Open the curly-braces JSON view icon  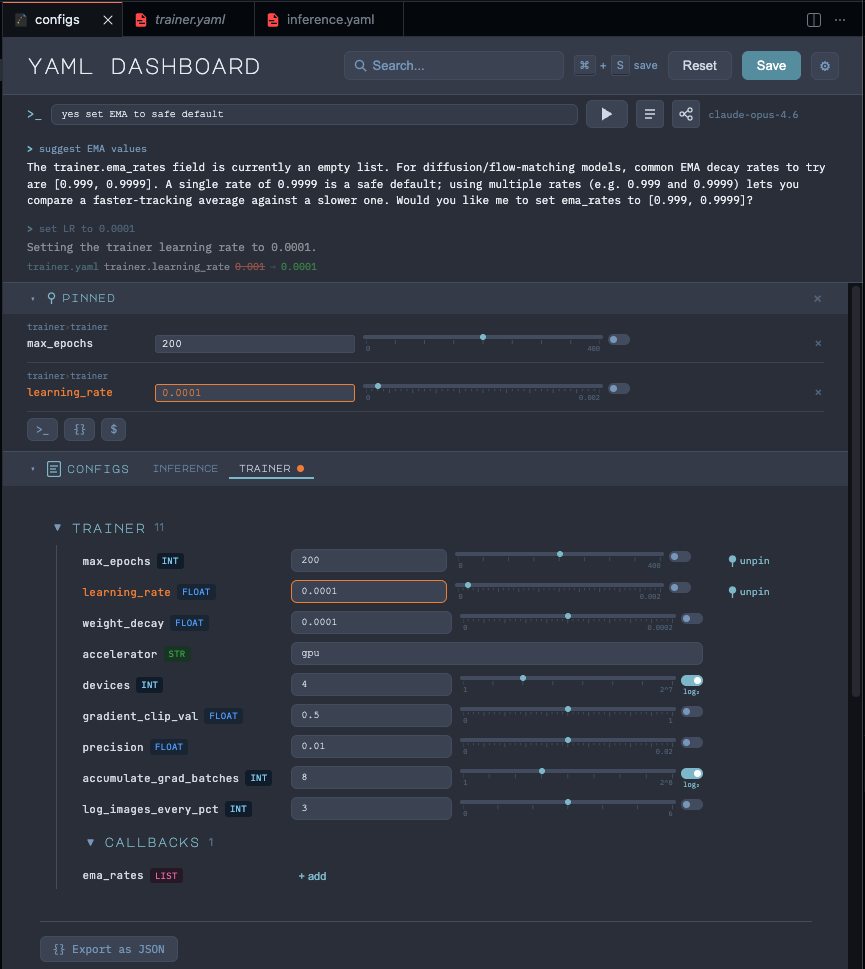coord(78,429)
